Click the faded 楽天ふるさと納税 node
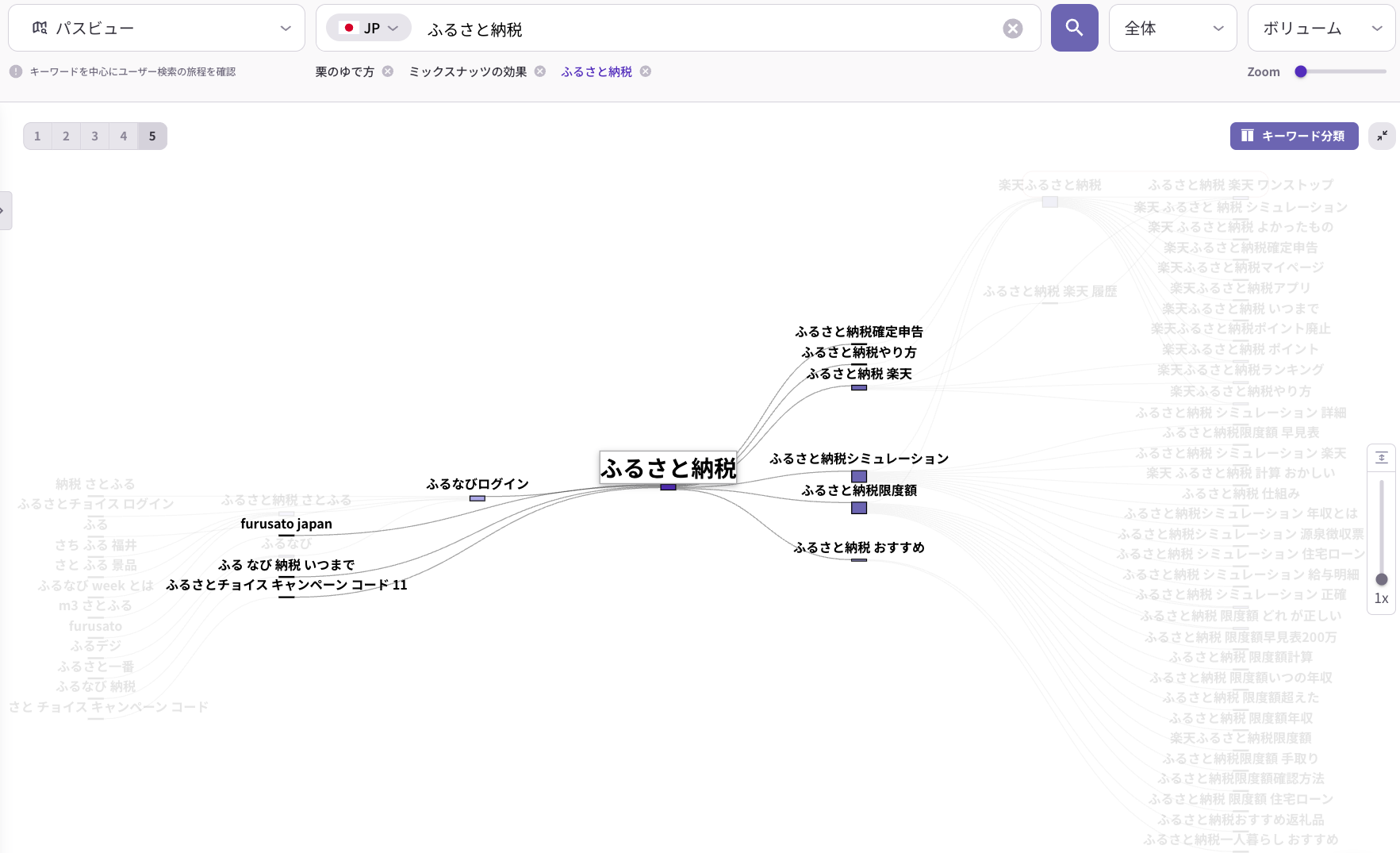The width and height of the screenshot is (1400, 853). point(1049,185)
